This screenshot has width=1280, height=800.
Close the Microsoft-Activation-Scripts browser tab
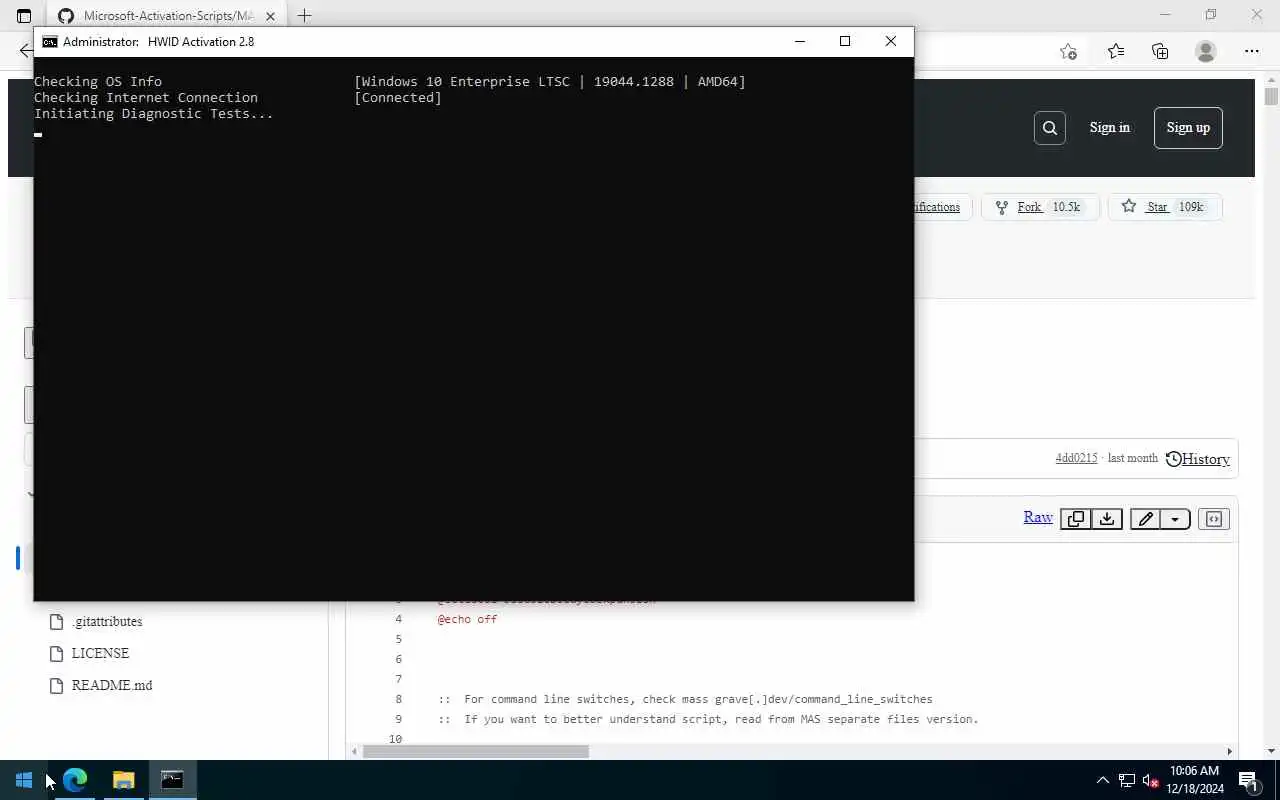click(x=270, y=16)
